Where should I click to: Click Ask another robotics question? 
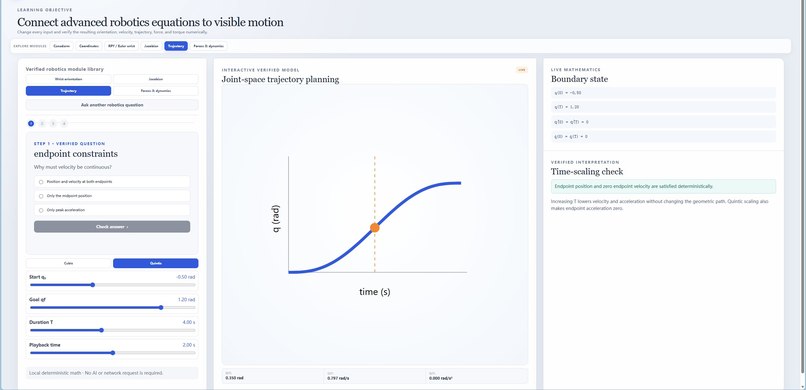coord(112,105)
